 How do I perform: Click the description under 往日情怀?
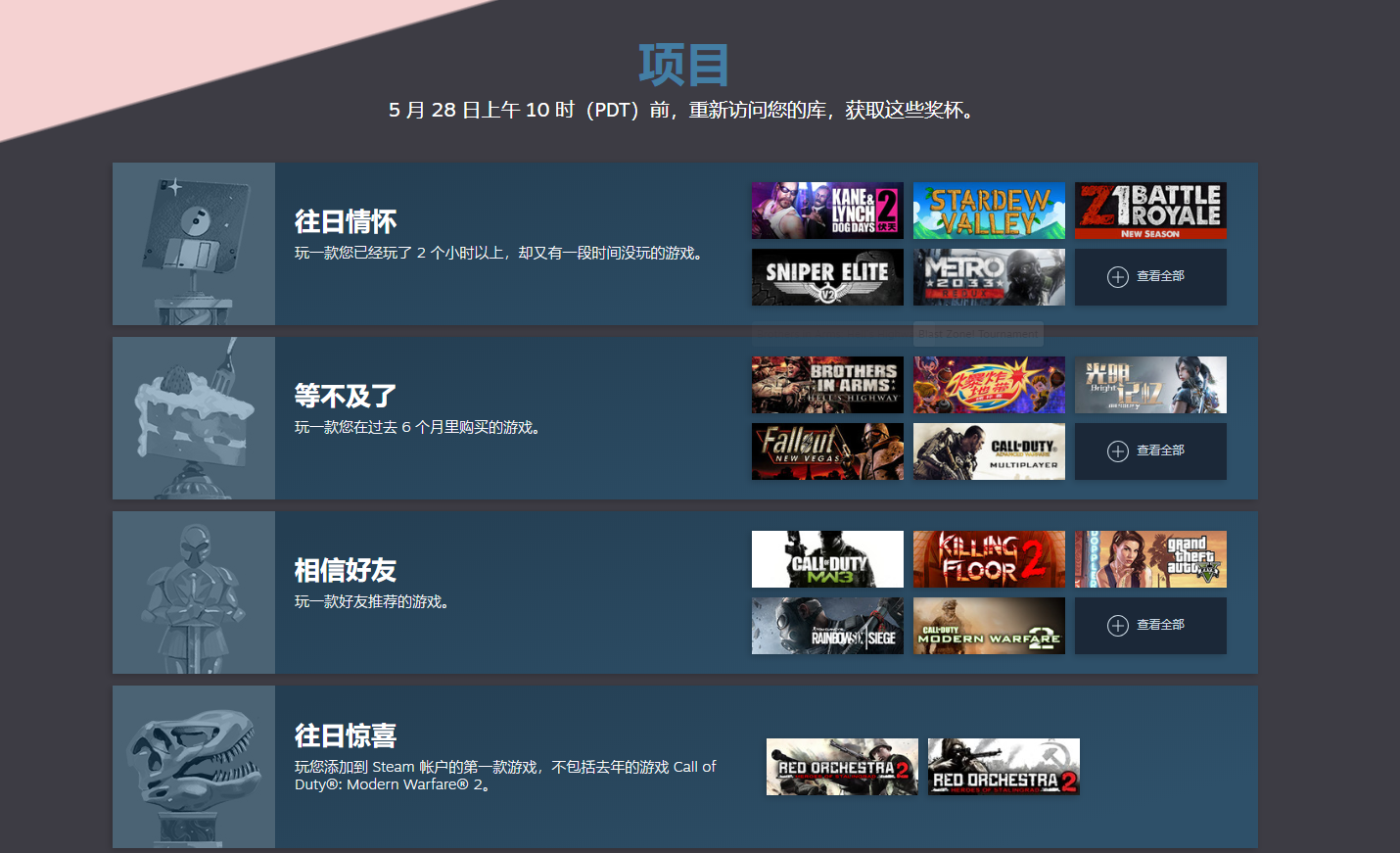[501, 253]
